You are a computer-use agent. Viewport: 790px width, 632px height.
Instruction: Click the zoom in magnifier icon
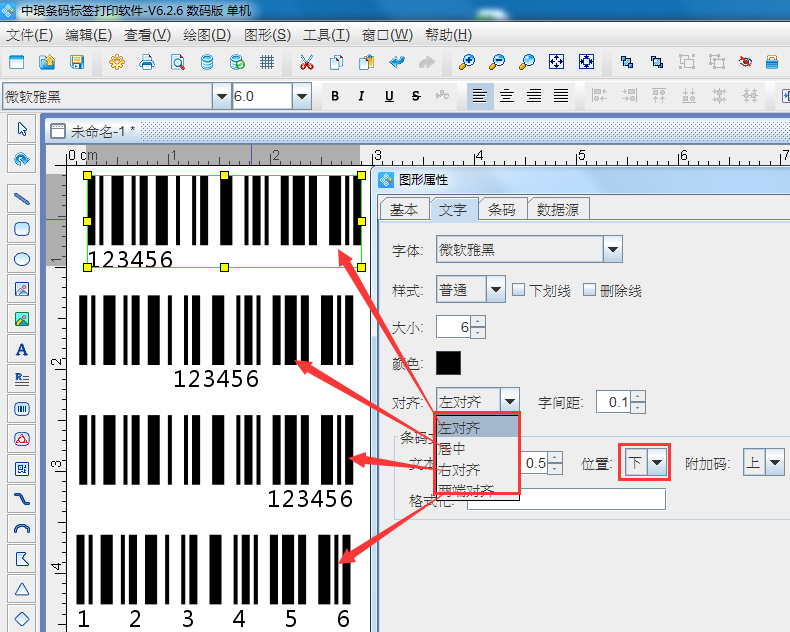467,62
